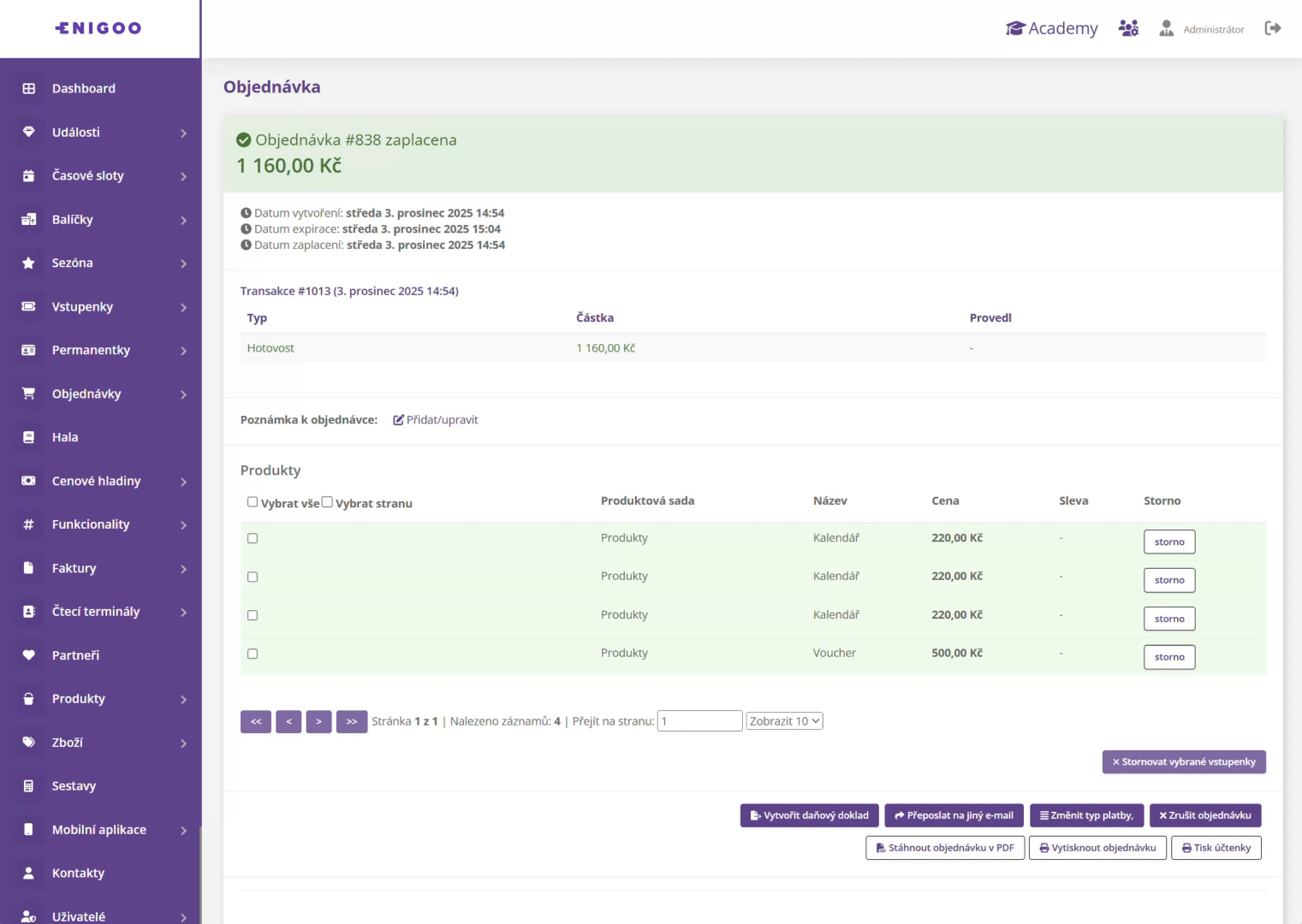1302x924 pixels.
Task: Click the Administrátor profile icon
Action: (1166, 28)
